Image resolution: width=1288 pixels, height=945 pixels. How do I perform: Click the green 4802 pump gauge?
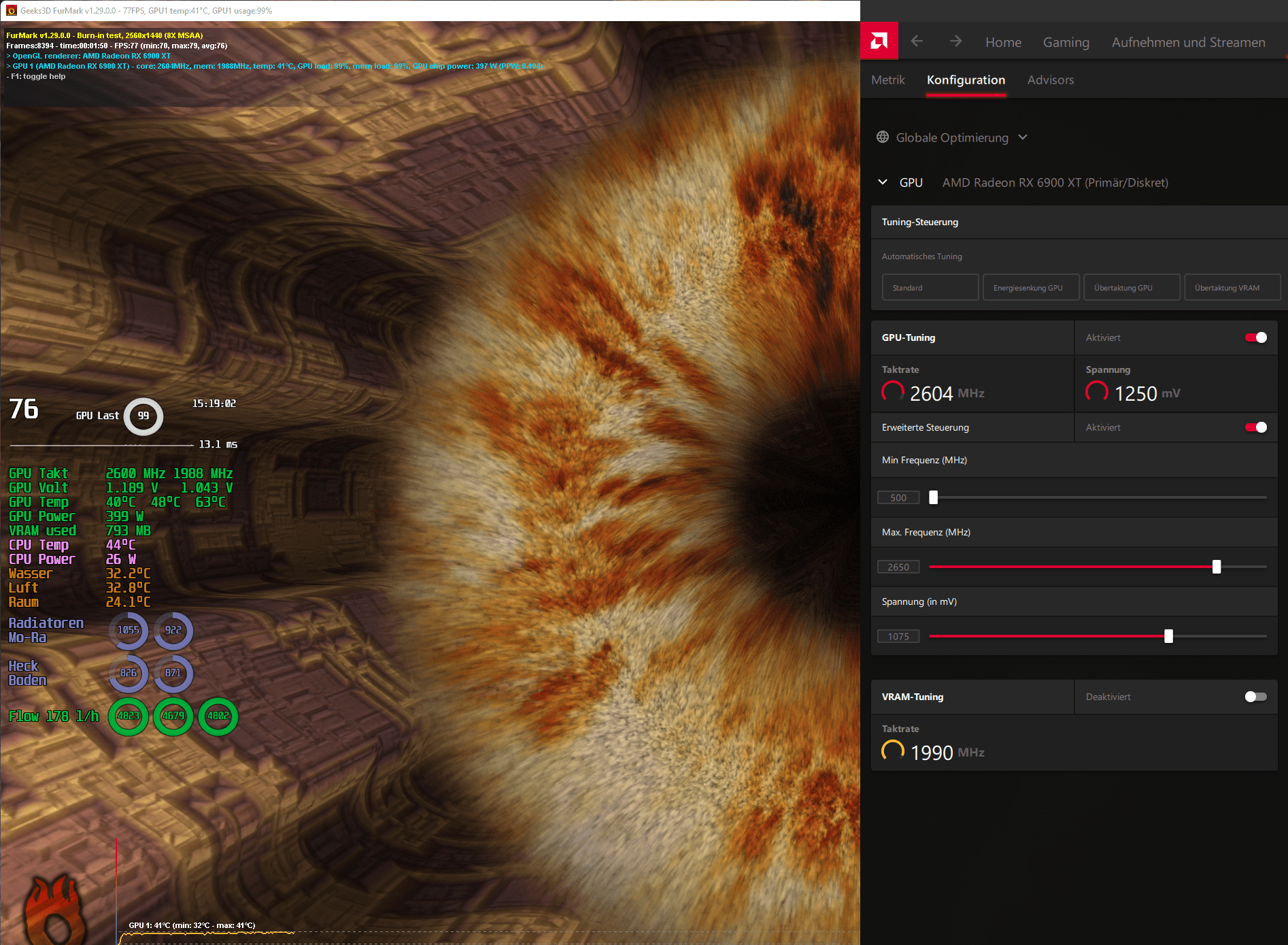[218, 716]
